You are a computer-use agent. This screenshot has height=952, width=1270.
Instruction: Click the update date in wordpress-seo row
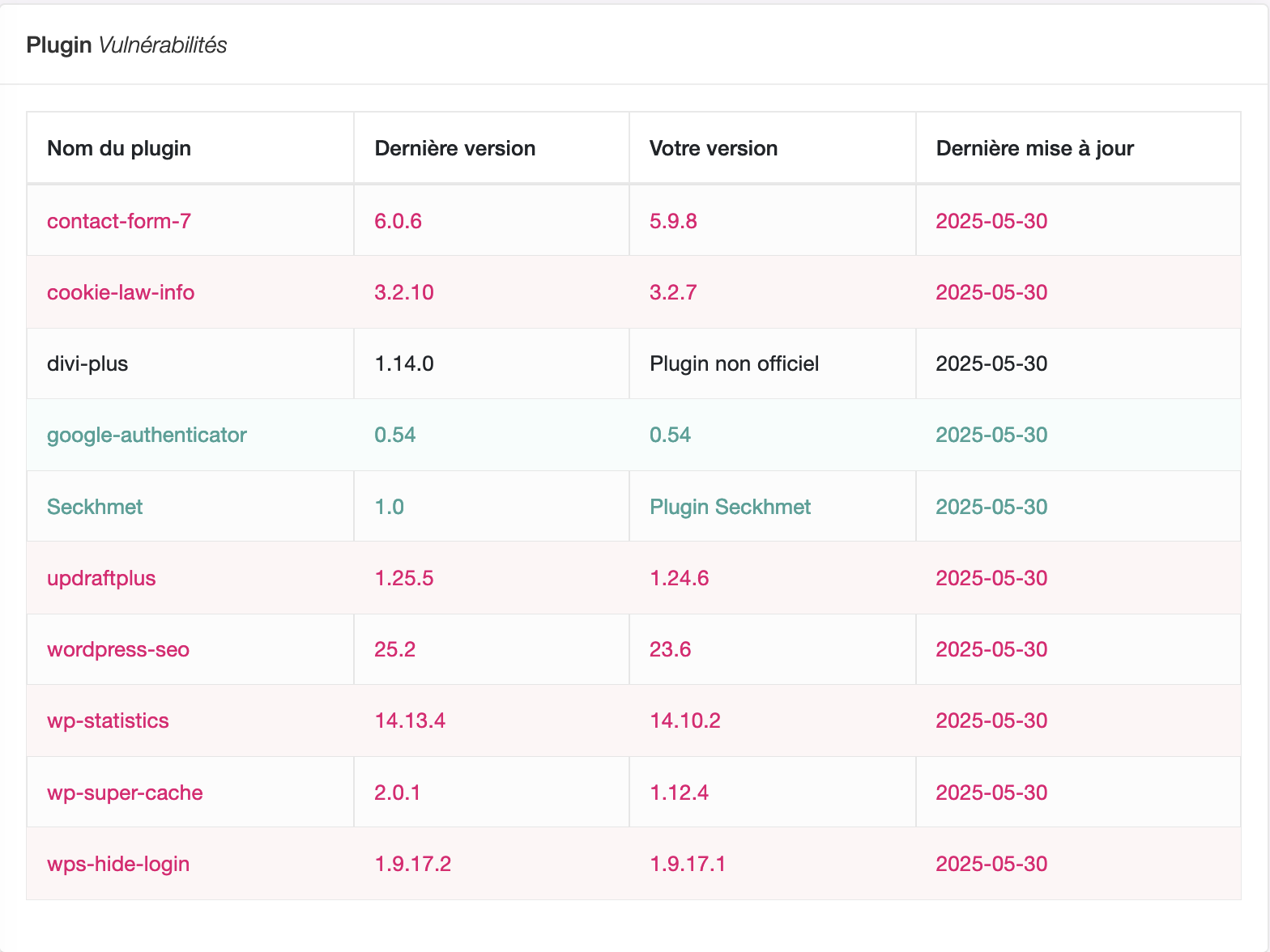[991, 649]
